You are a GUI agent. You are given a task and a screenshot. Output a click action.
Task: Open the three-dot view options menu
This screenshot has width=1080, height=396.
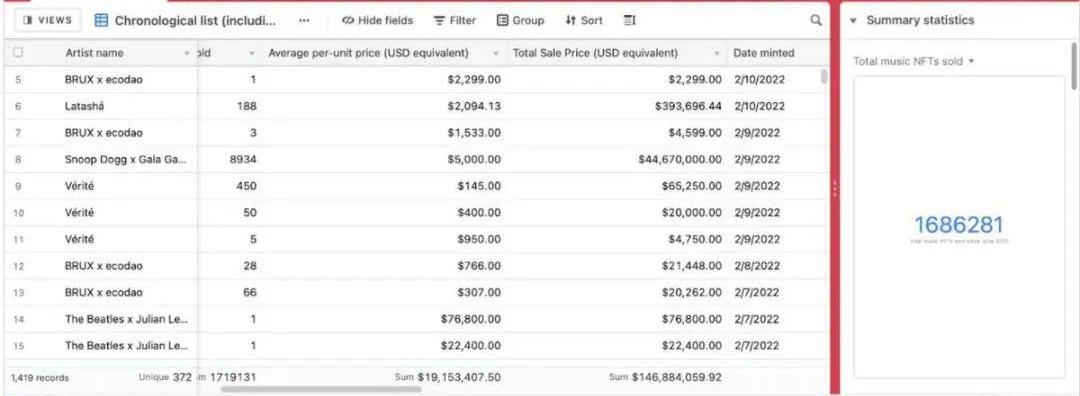(304, 21)
